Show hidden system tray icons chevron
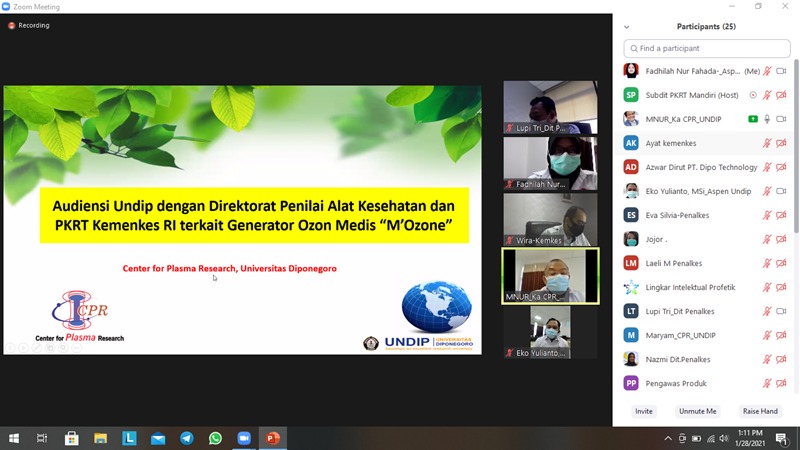The width and height of the screenshot is (800, 450). [668, 439]
